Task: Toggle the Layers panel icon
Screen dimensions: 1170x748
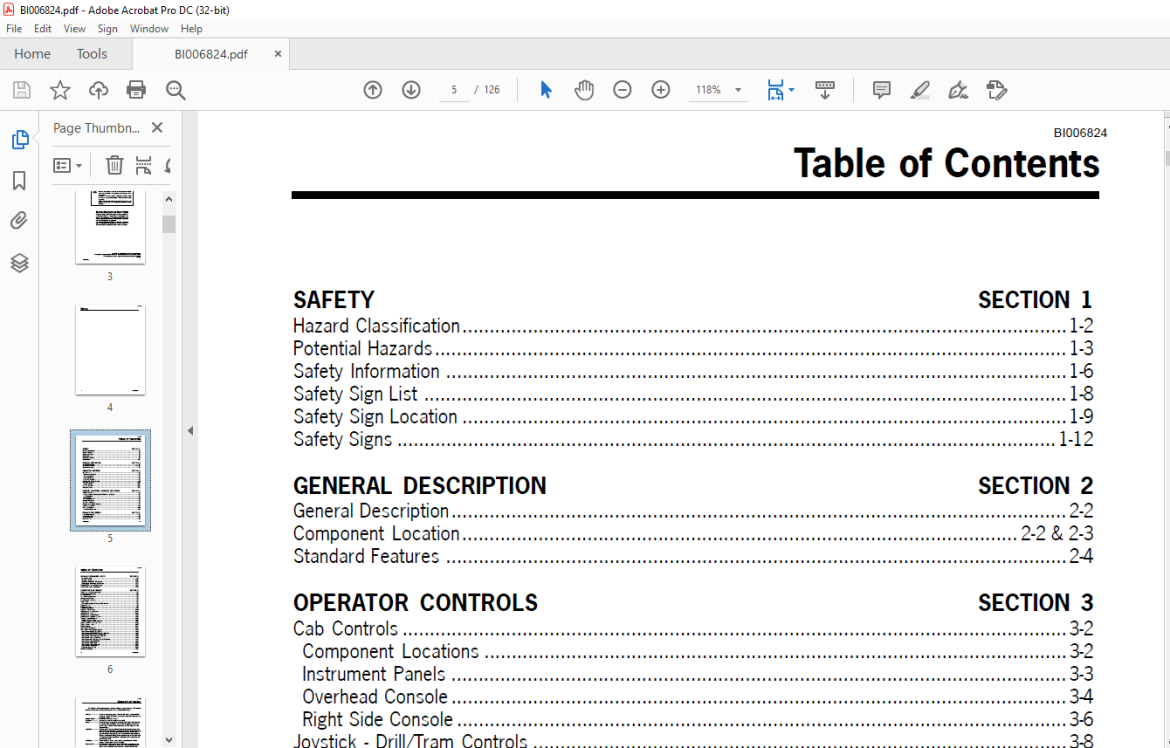Action: point(19,263)
